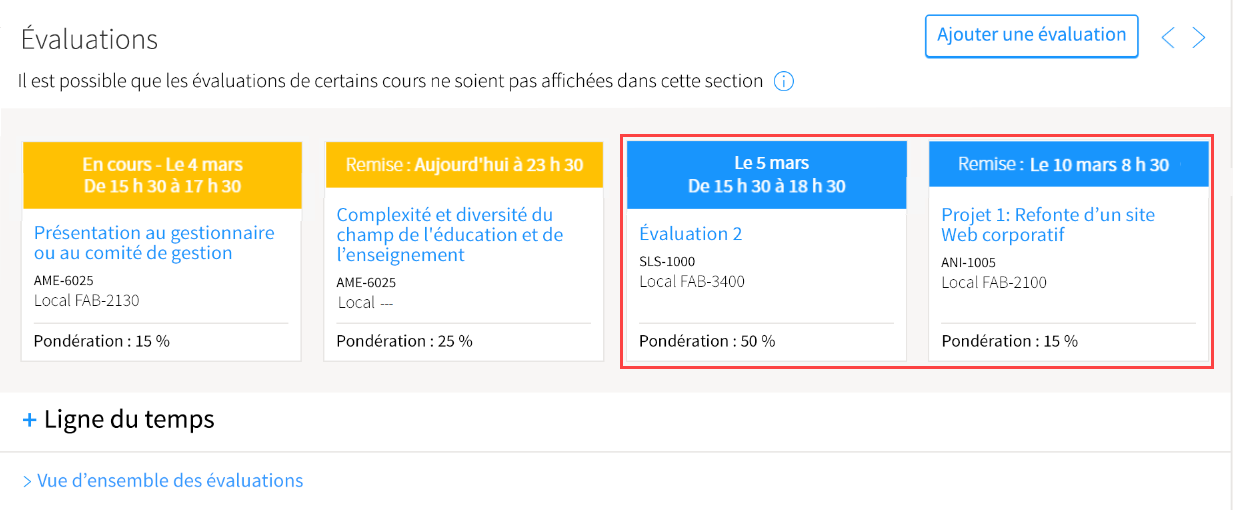1233x510 pixels.
Task: Click the SLS-1000 course code
Action: (x=667, y=262)
